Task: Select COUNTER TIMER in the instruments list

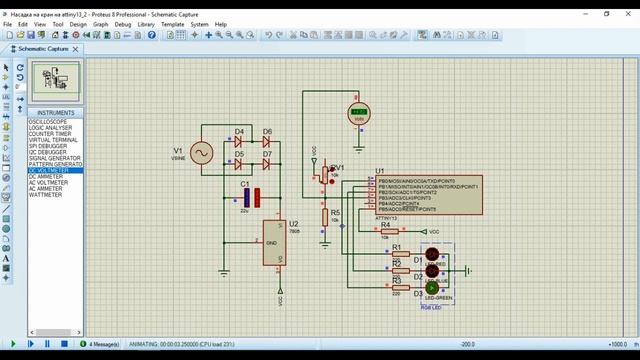Action: [56, 134]
